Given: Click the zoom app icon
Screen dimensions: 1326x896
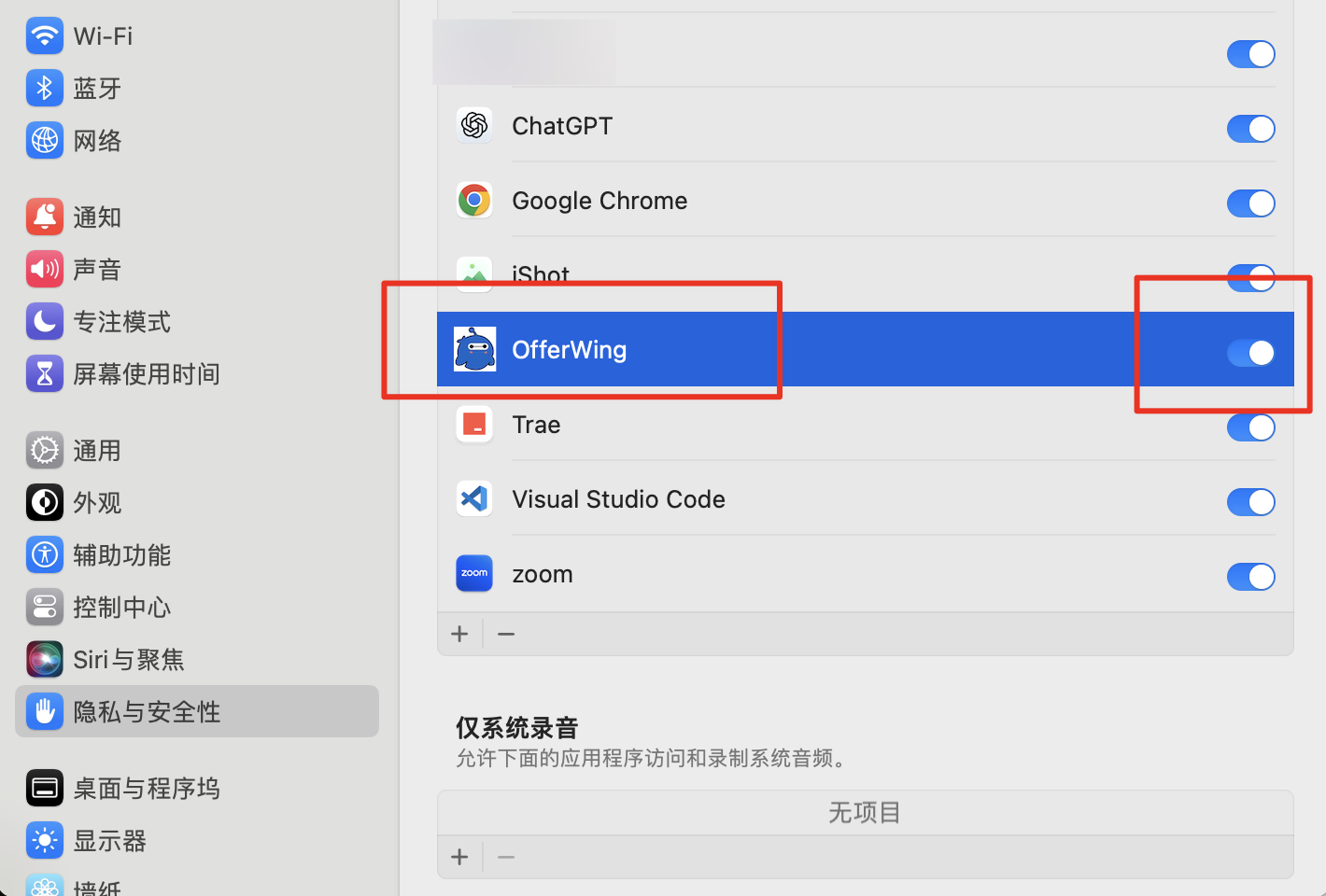Looking at the screenshot, I should 474,573.
